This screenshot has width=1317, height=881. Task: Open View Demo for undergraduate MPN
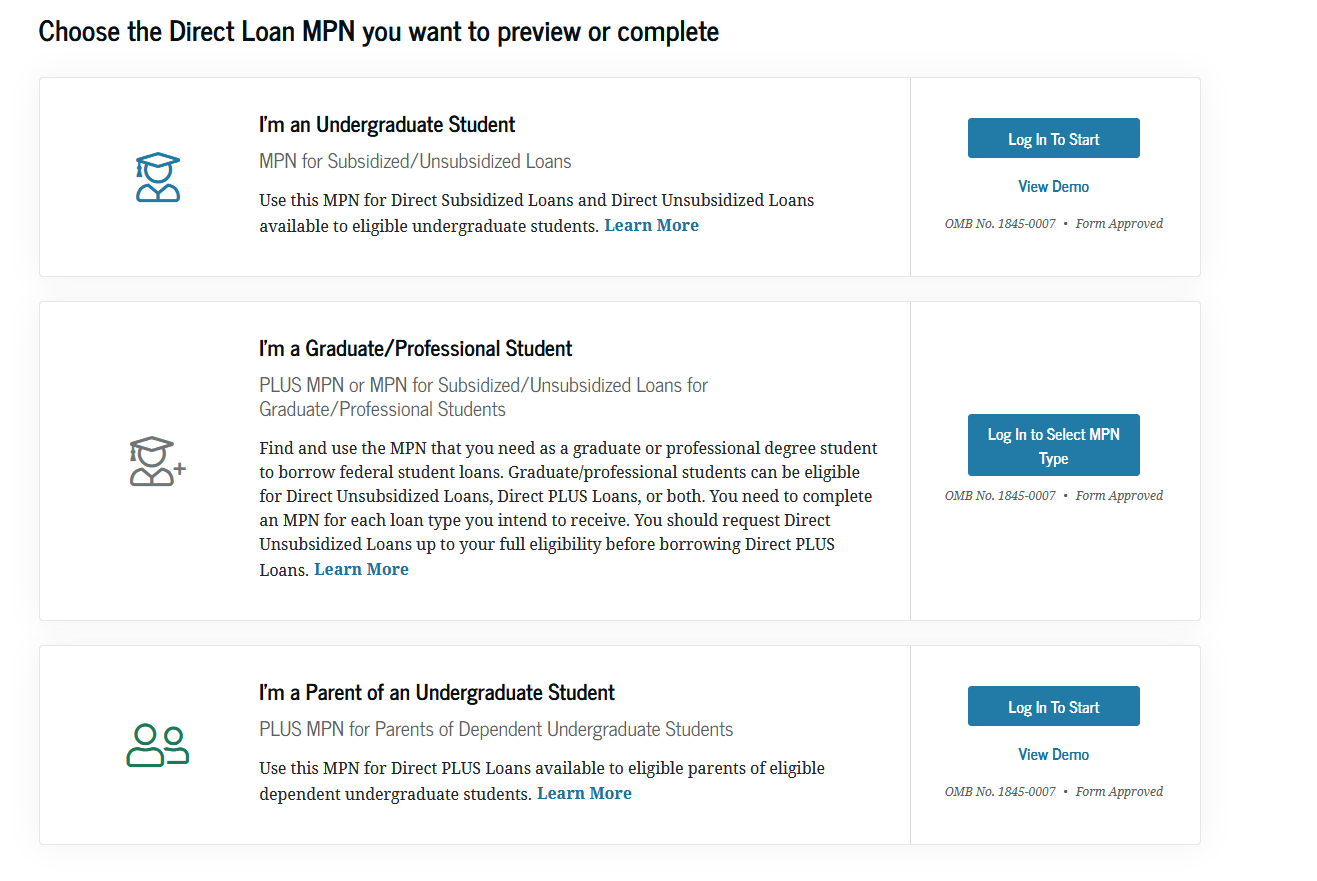(1053, 186)
